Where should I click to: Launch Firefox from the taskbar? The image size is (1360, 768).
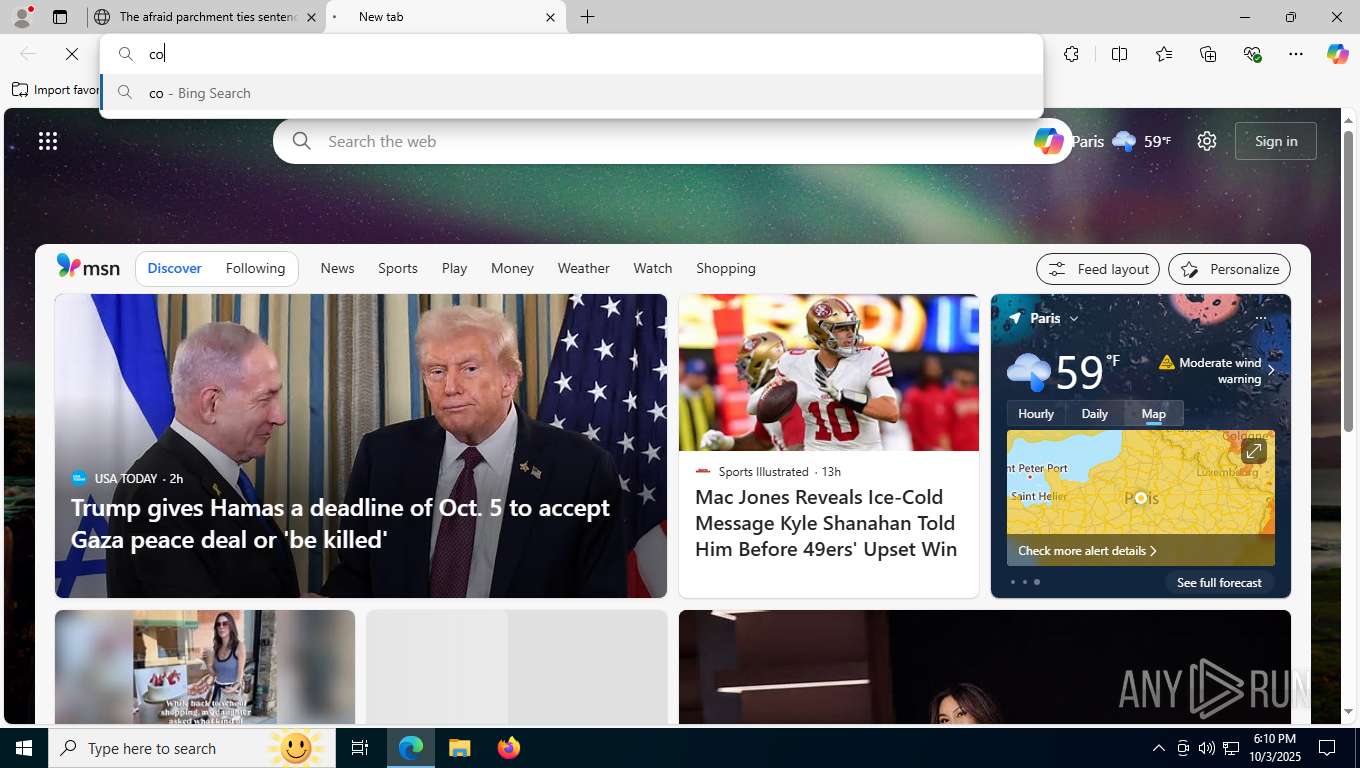508,748
